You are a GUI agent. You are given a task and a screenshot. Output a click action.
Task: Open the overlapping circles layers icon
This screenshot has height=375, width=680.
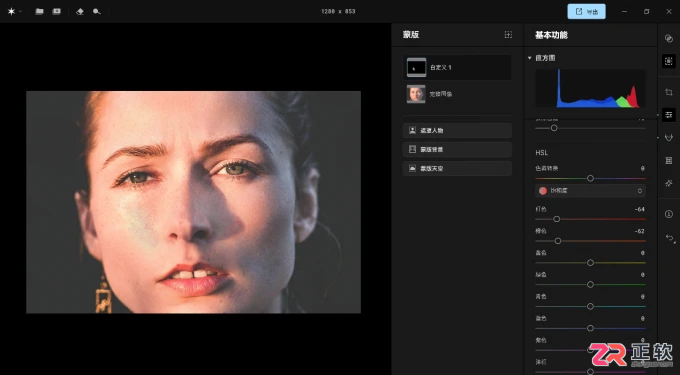click(669, 39)
